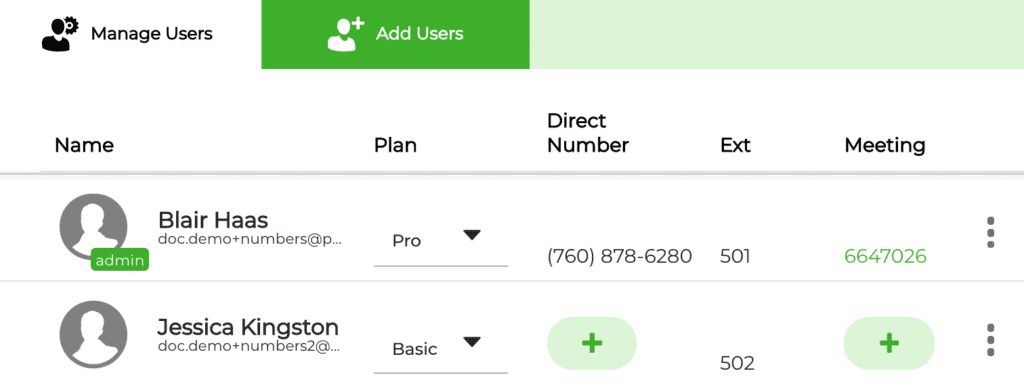
Task: Click the Add Users plus-person icon
Action: 345,34
